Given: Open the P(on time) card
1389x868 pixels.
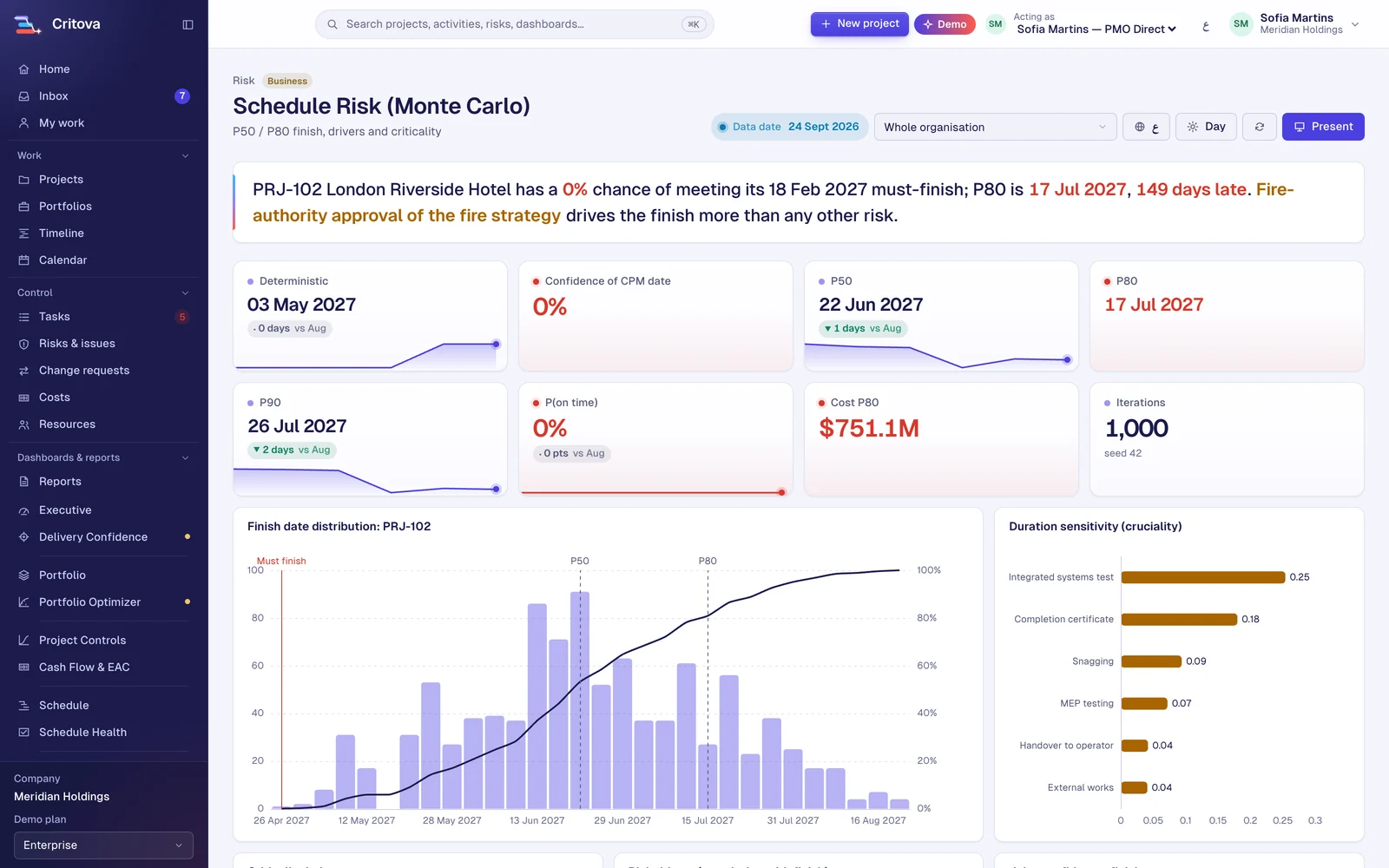Looking at the screenshot, I should click(655, 440).
